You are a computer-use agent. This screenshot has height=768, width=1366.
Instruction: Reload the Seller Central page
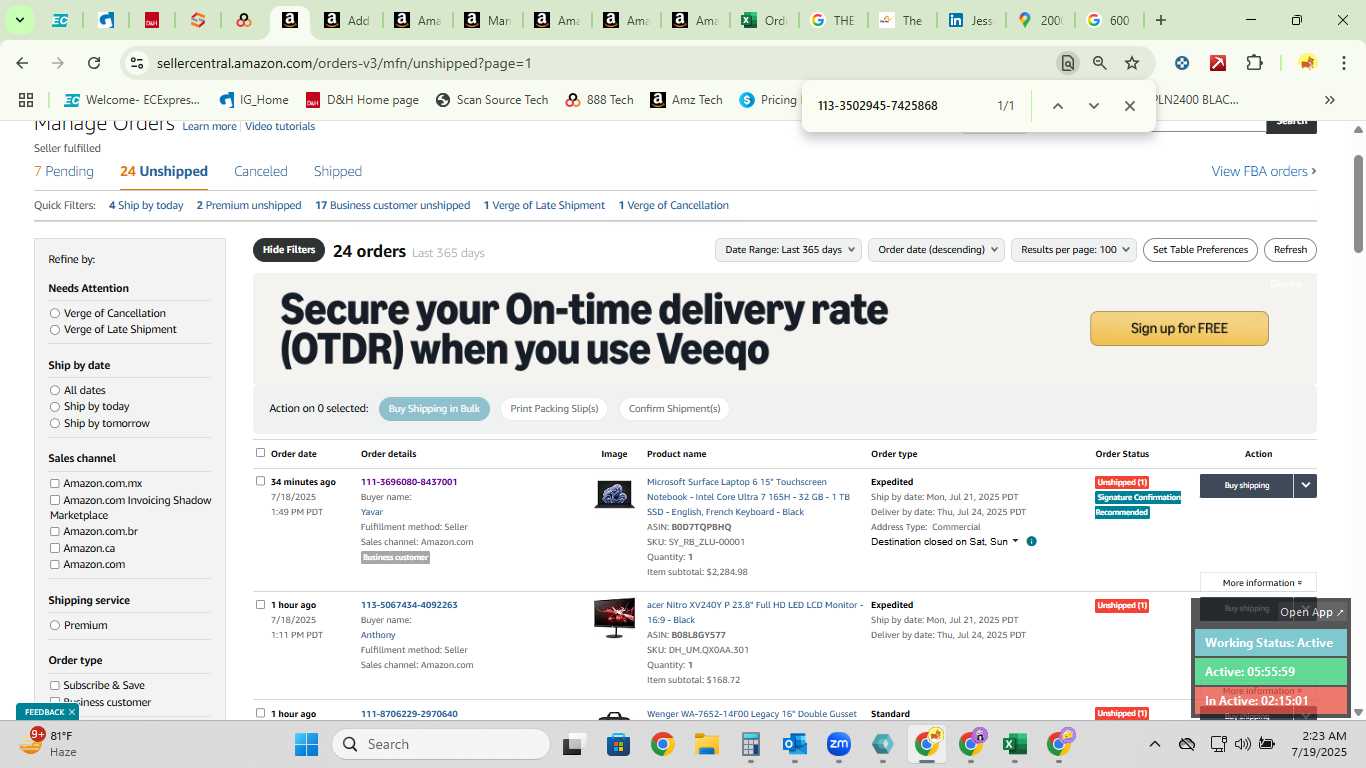[94, 63]
